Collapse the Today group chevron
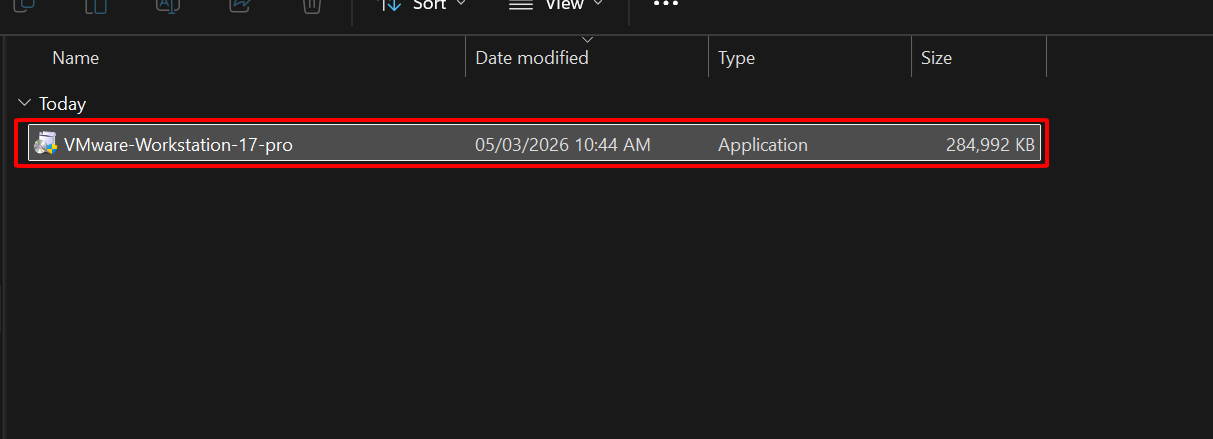This screenshot has width=1213, height=439. 24,104
